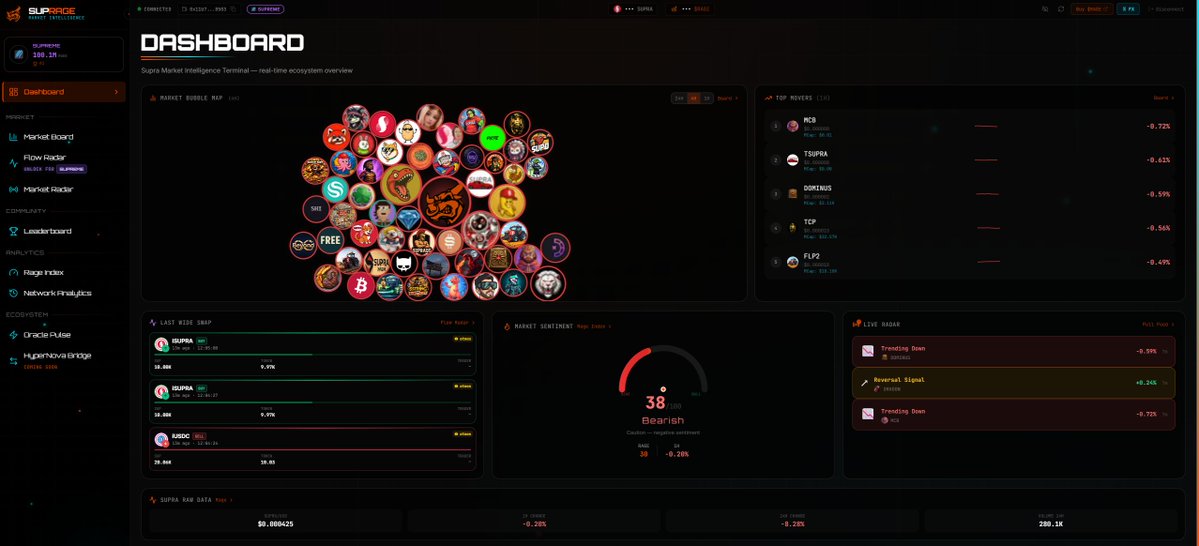The height and width of the screenshot is (546, 1199).
Task: Click the Rage Index gauge icon
Action: tap(13, 272)
